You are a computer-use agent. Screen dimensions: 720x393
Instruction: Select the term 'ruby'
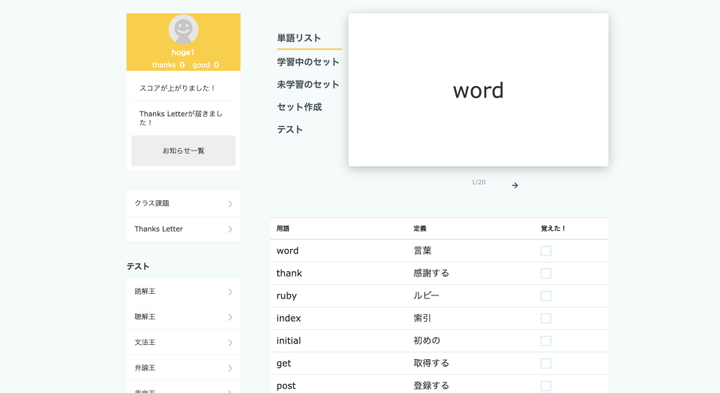[x=287, y=296]
